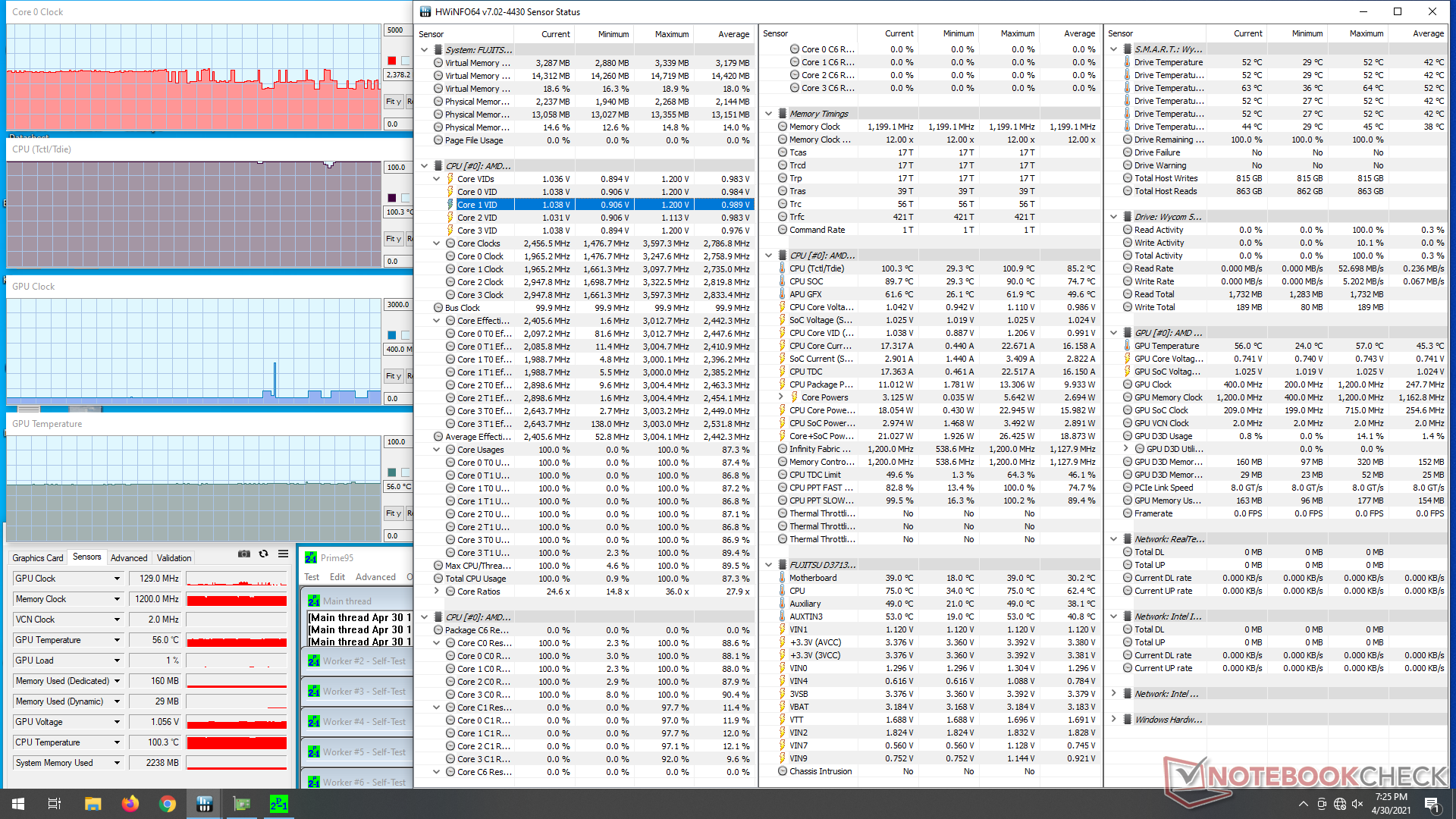The image size is (1456, 819).
Task: Open the CPU Temperature dropdown in GPU-Z
Action: pyautogui.click(x=117, y=742)
